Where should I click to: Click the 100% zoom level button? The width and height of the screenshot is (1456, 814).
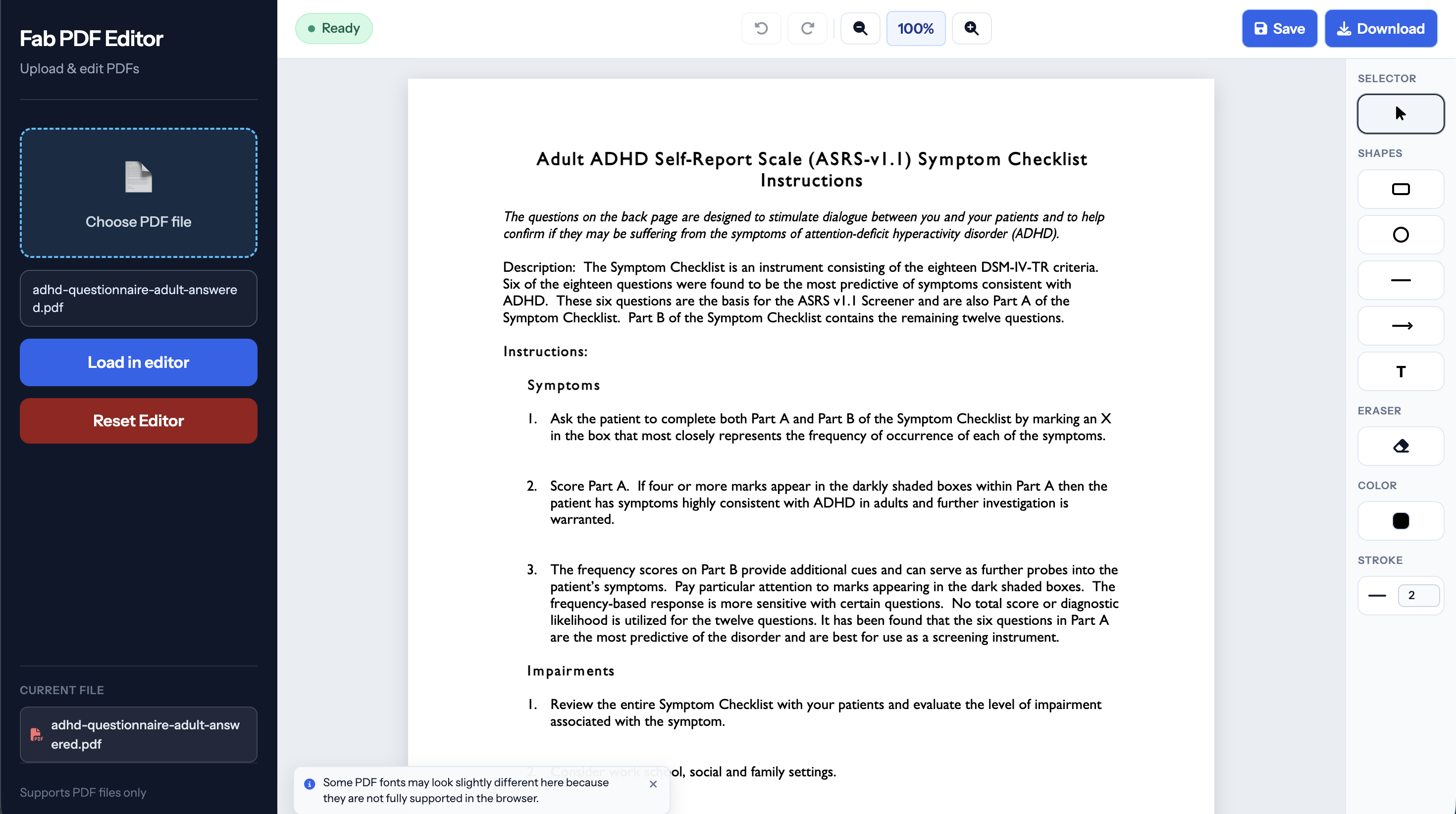point(915,28)
